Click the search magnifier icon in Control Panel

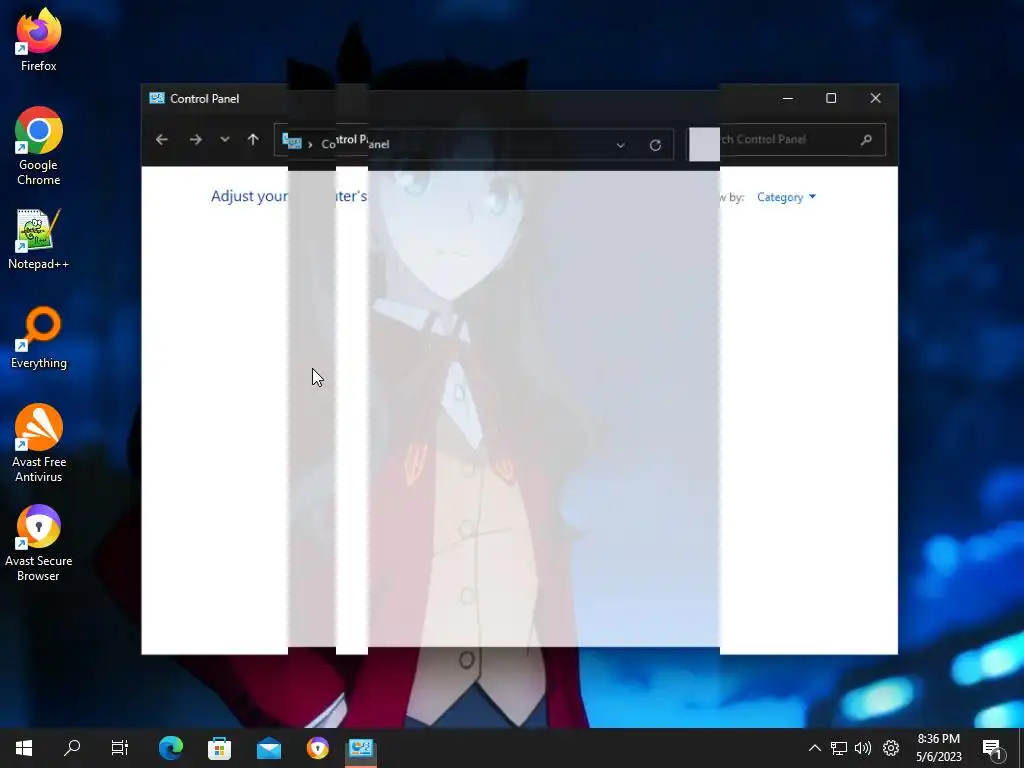pyautogui.click(x=866, y=139)
